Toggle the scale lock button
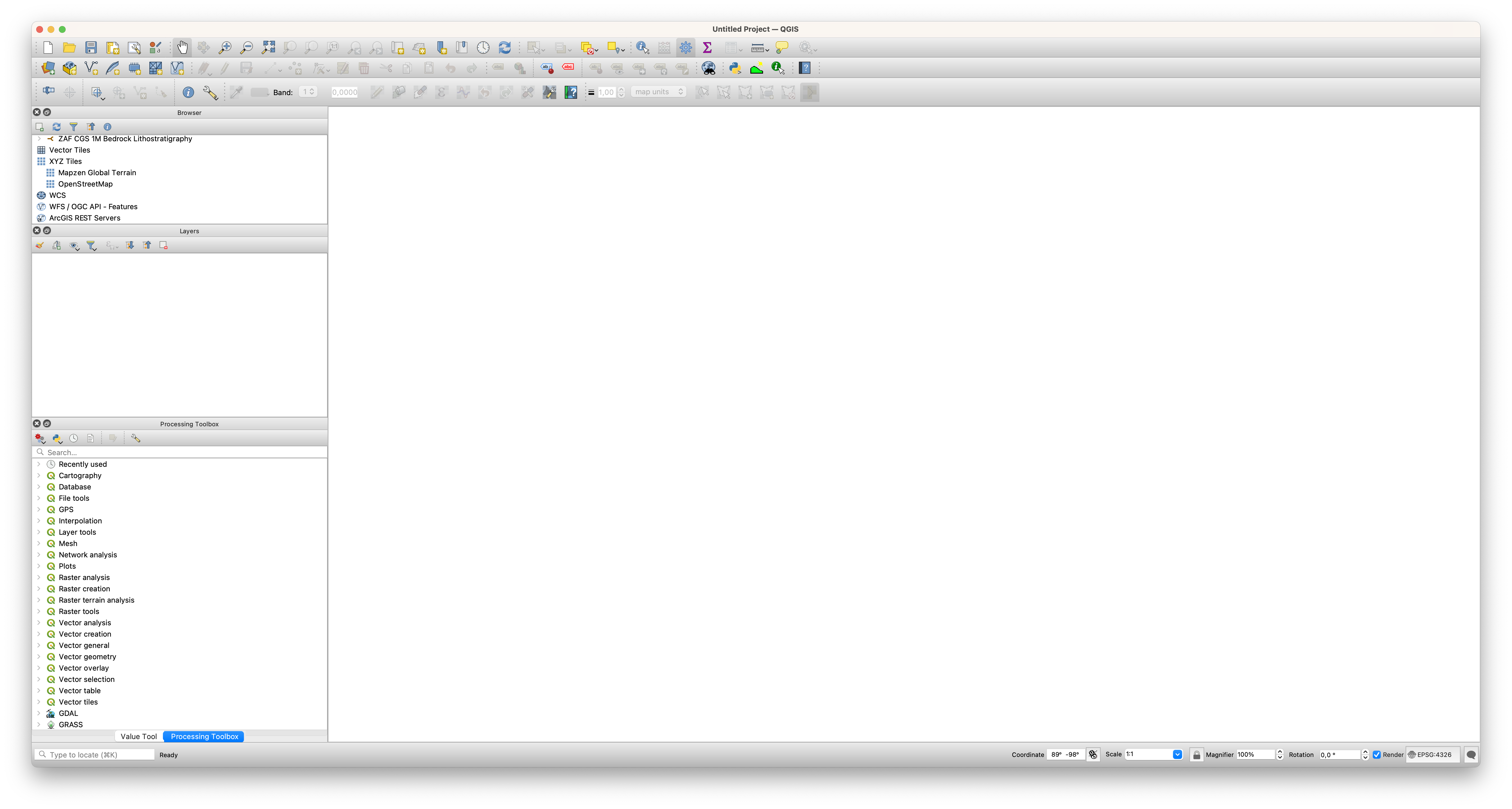The width and height of the screenshot is (1512, 809). point(1196,754)
